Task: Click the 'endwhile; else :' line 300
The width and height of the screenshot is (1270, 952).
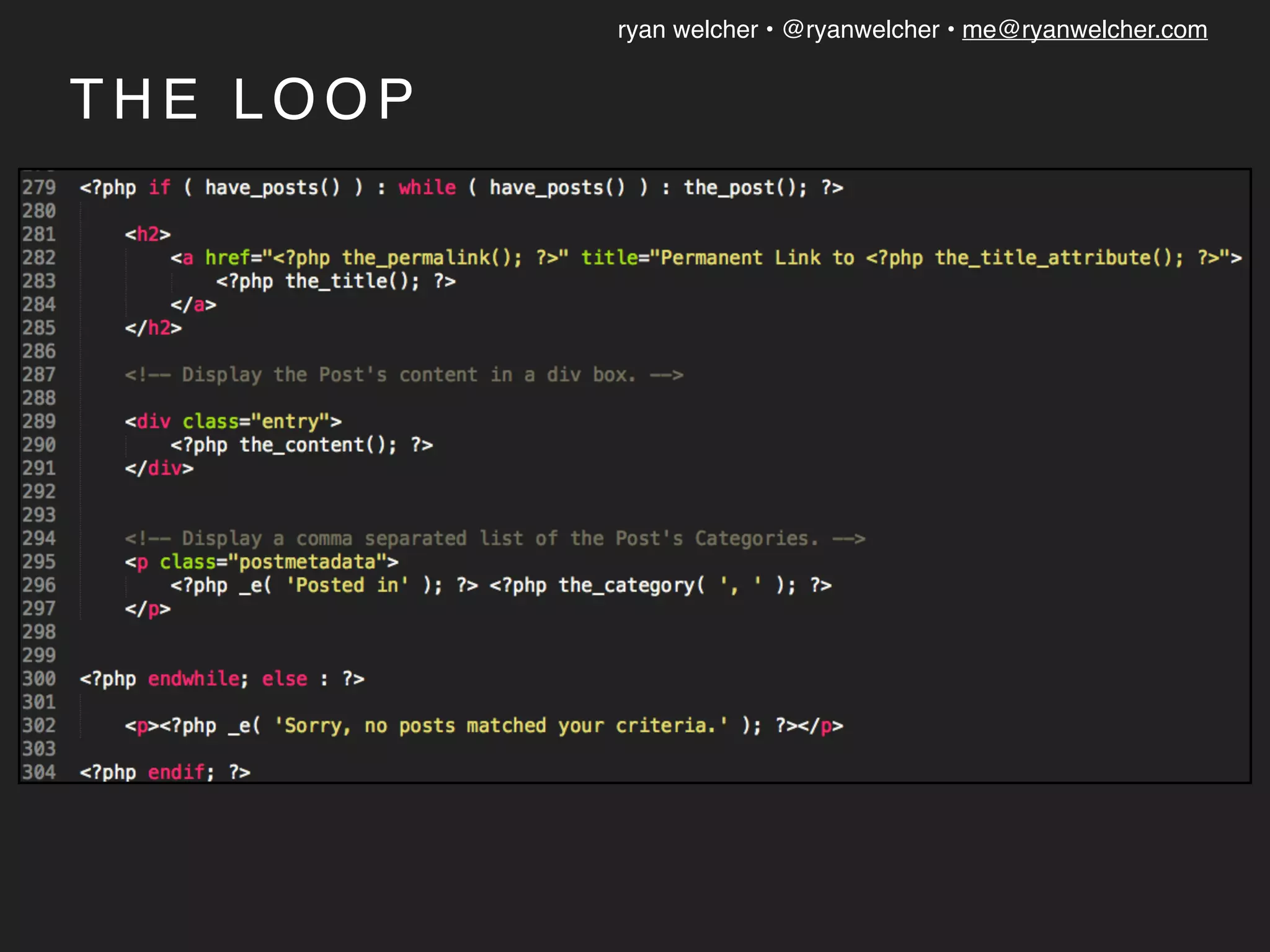Action: (x=222, y=679)
